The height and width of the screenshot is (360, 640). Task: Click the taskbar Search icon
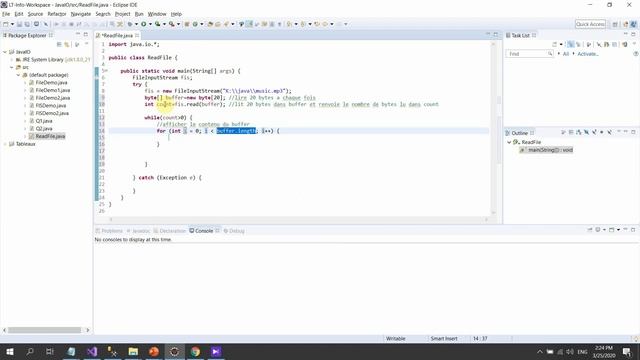[x=30, y=351]
